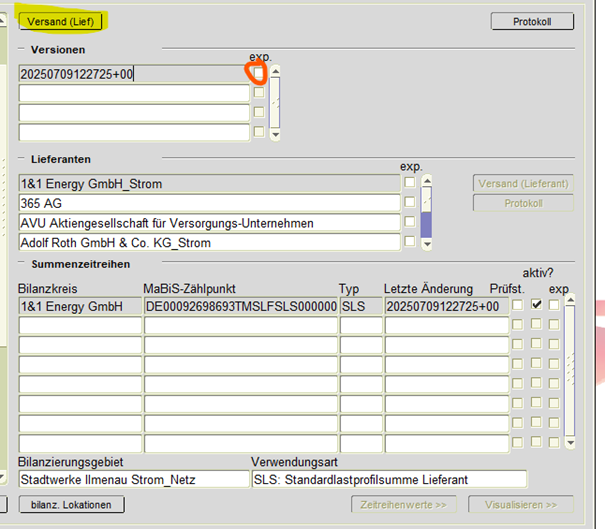This screenshot has height=529, width=605.
Task: Click the Verwendungsart field
Action: [388, 480]
